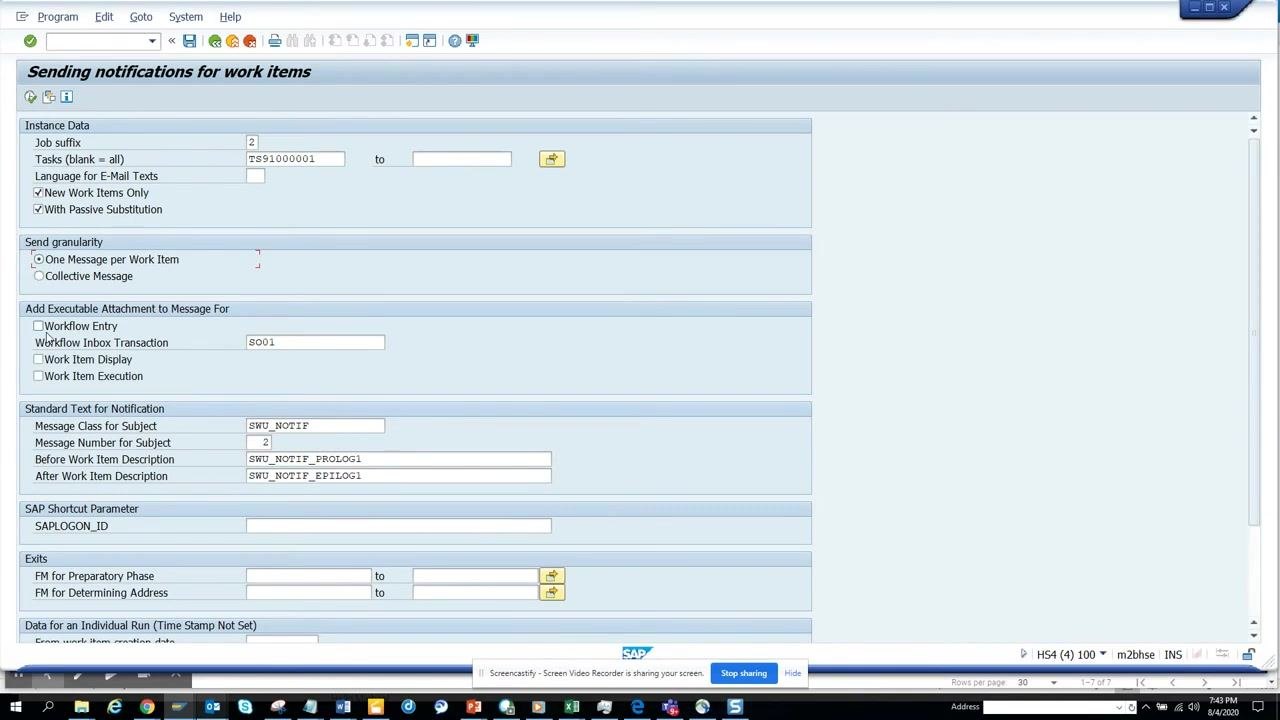Click the Stop sharing button
Screen dimensions: 1280x720
point(744,673)
